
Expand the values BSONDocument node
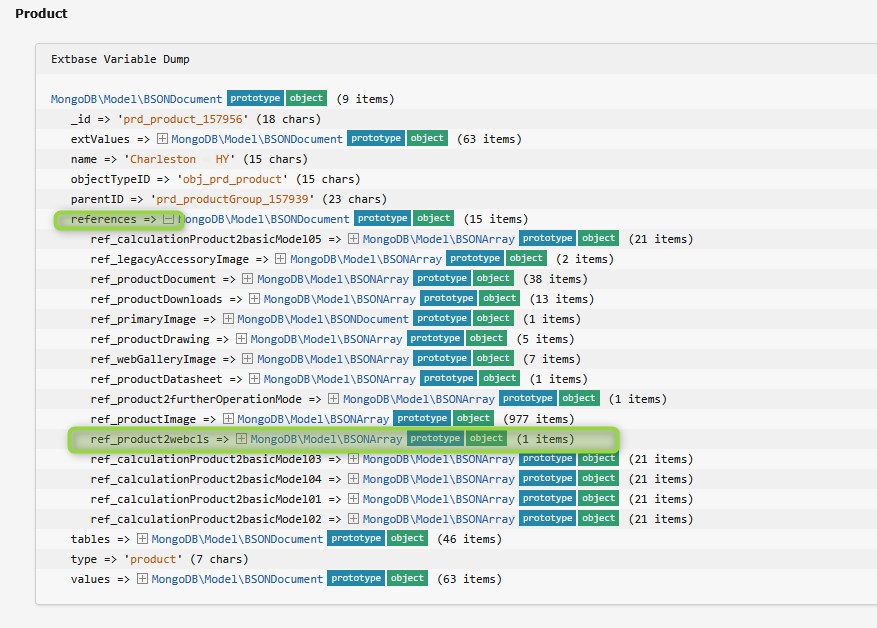pos(143,579)
